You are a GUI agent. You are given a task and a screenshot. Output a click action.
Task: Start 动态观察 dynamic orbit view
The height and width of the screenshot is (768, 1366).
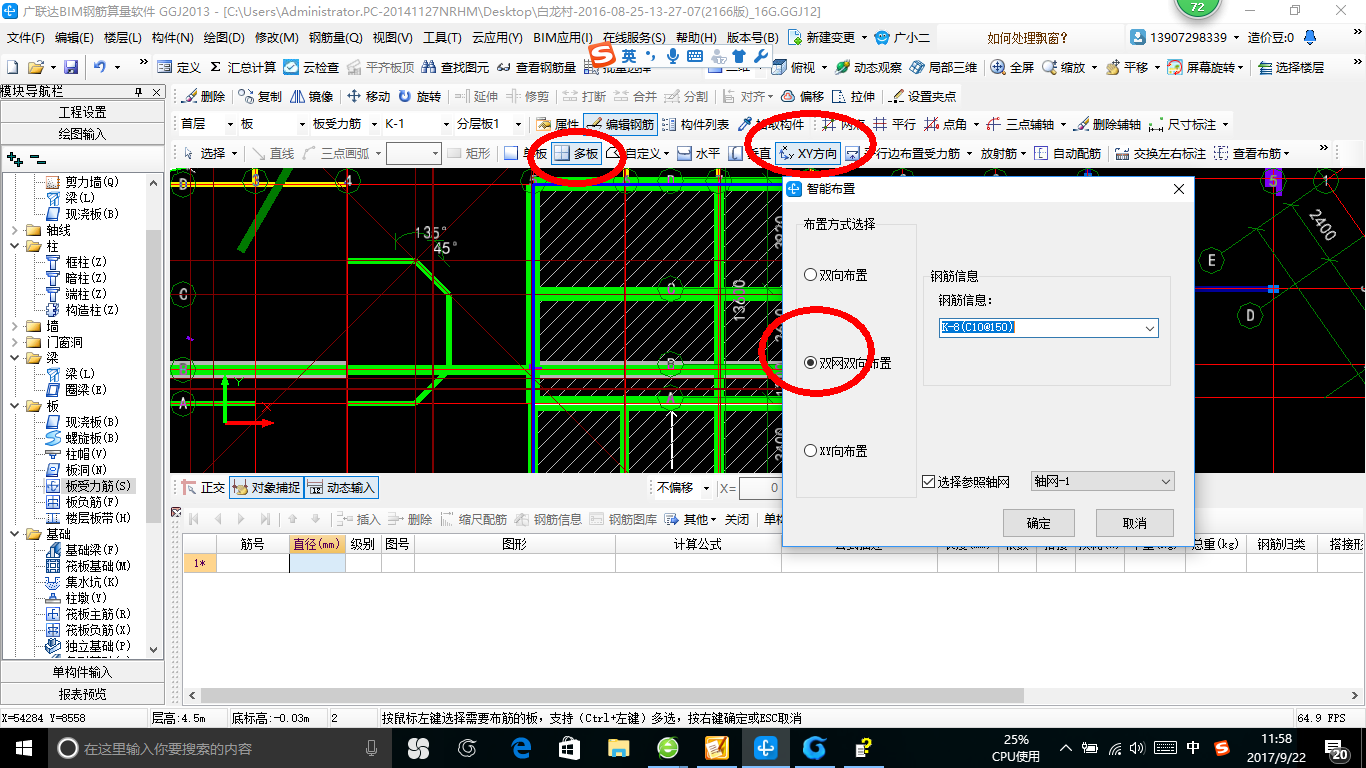pos(868,68)
